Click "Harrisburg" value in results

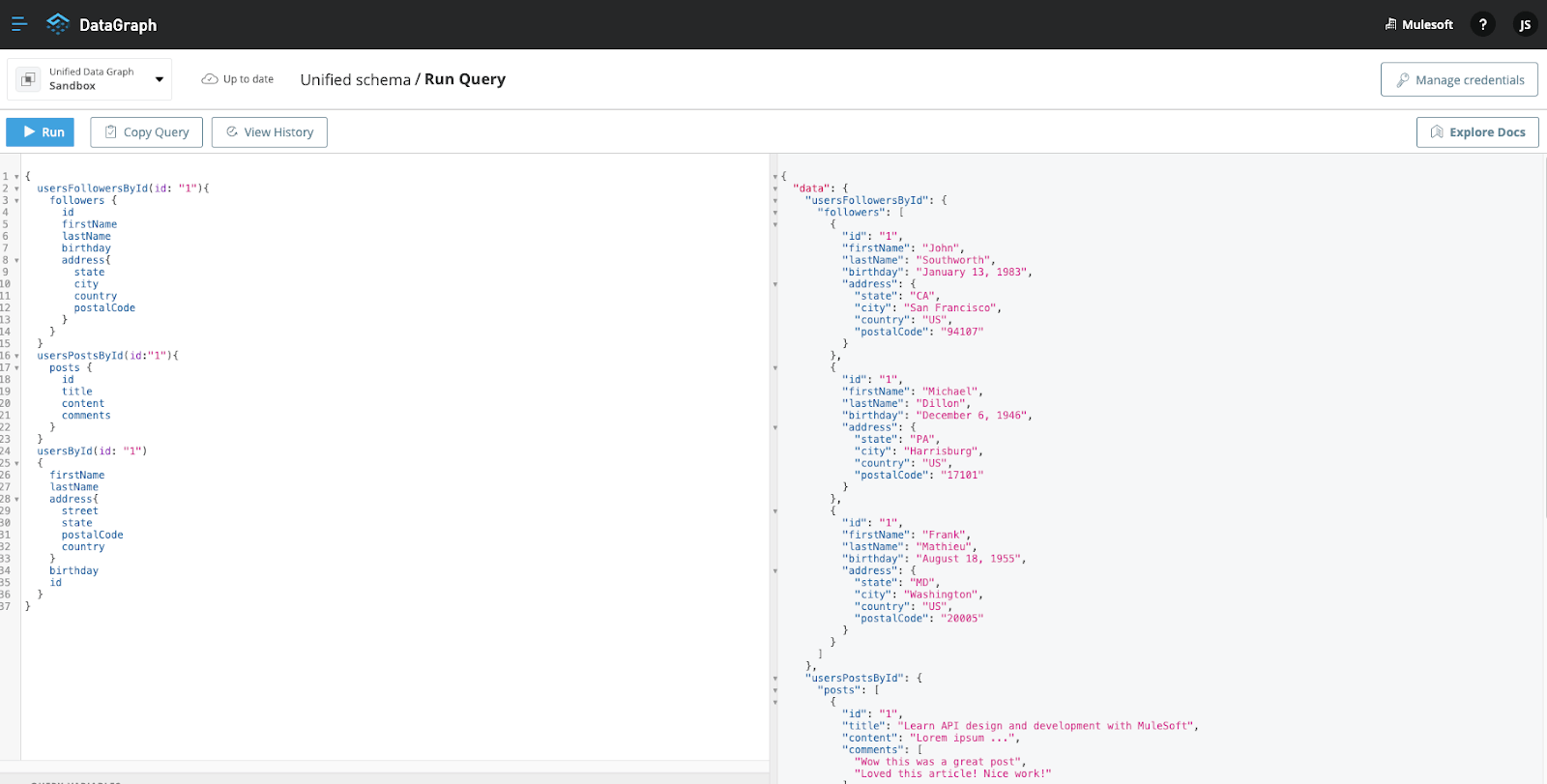pos(943,451)
